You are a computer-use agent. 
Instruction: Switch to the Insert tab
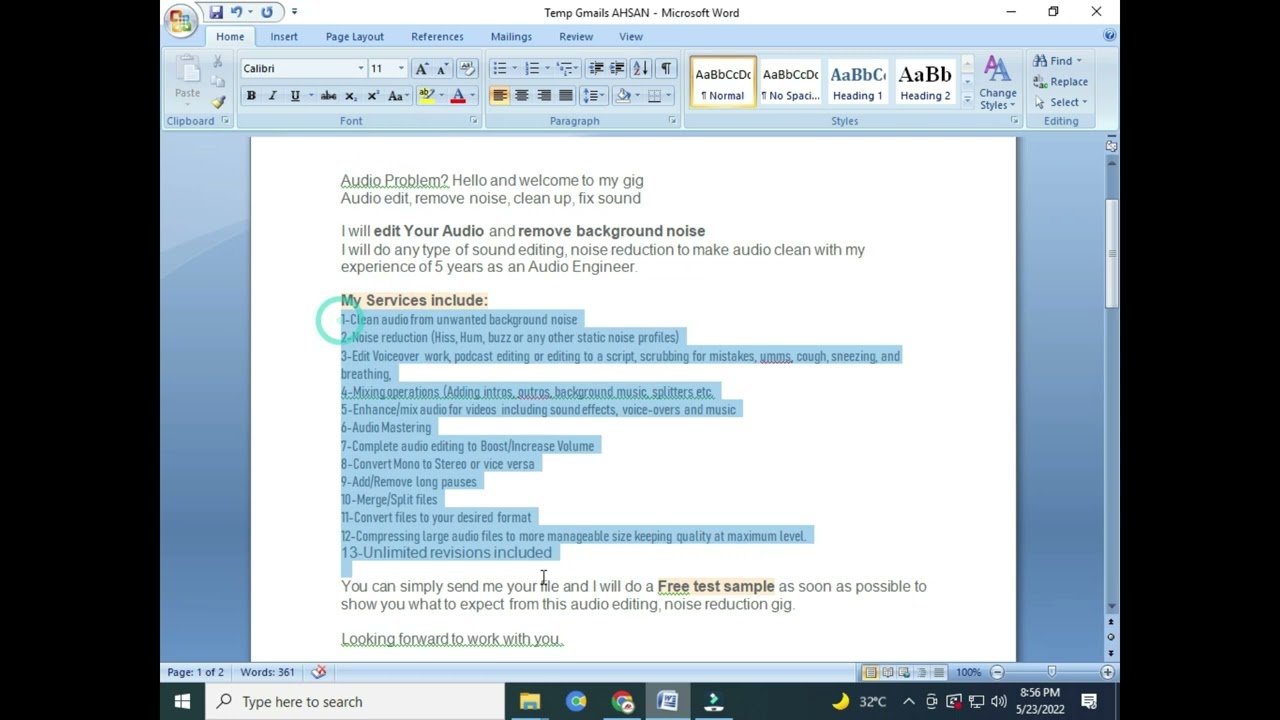(284, 37)
